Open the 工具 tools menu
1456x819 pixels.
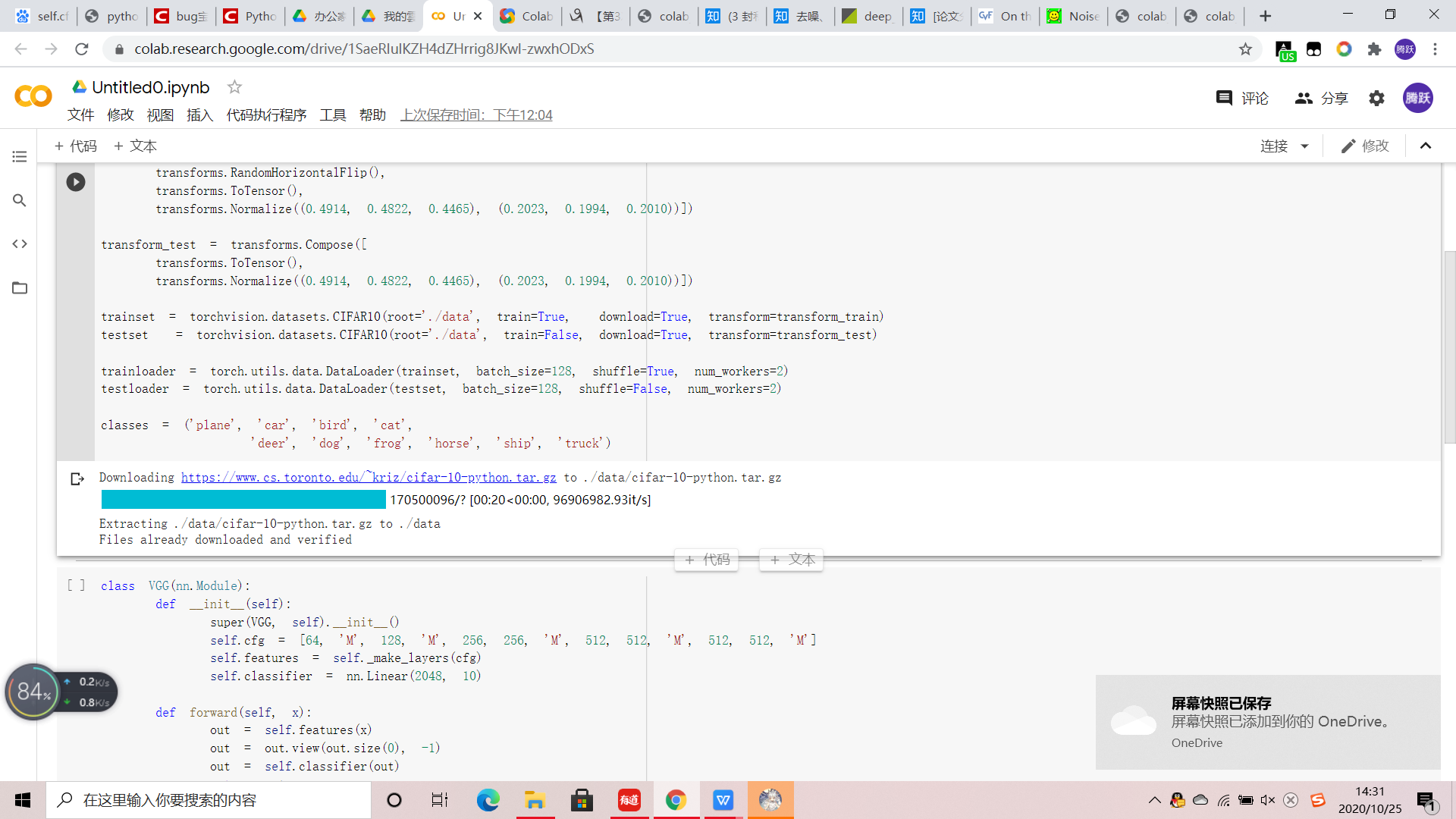tap(332, 115)
